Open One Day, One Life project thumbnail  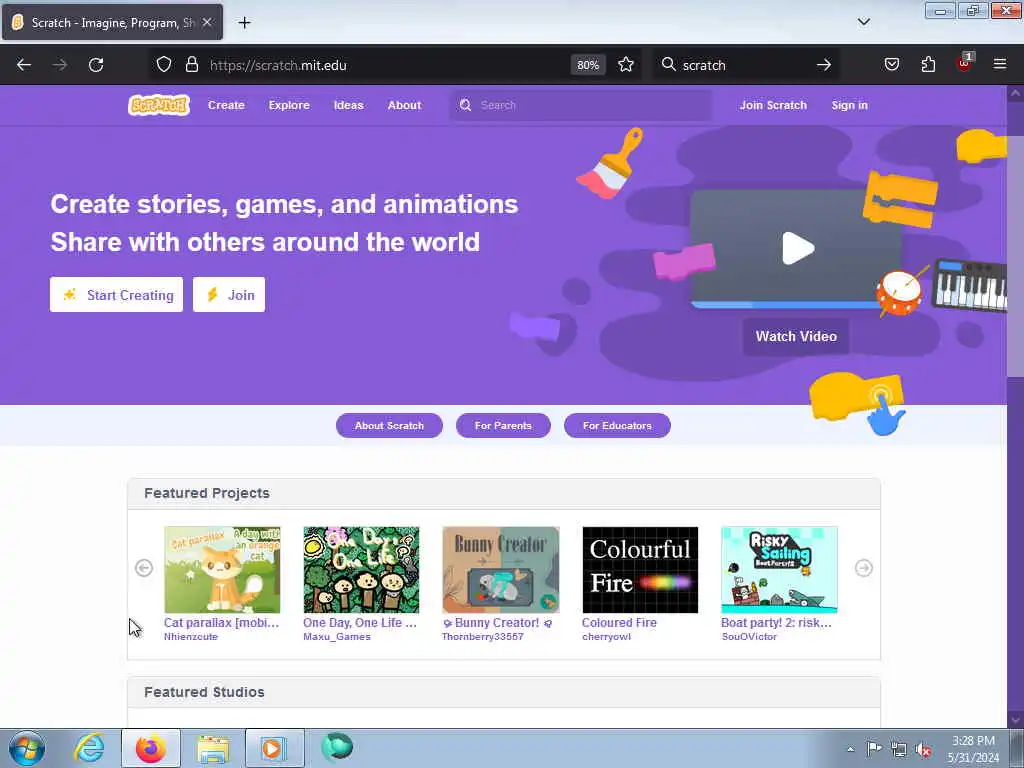(361, 570)
